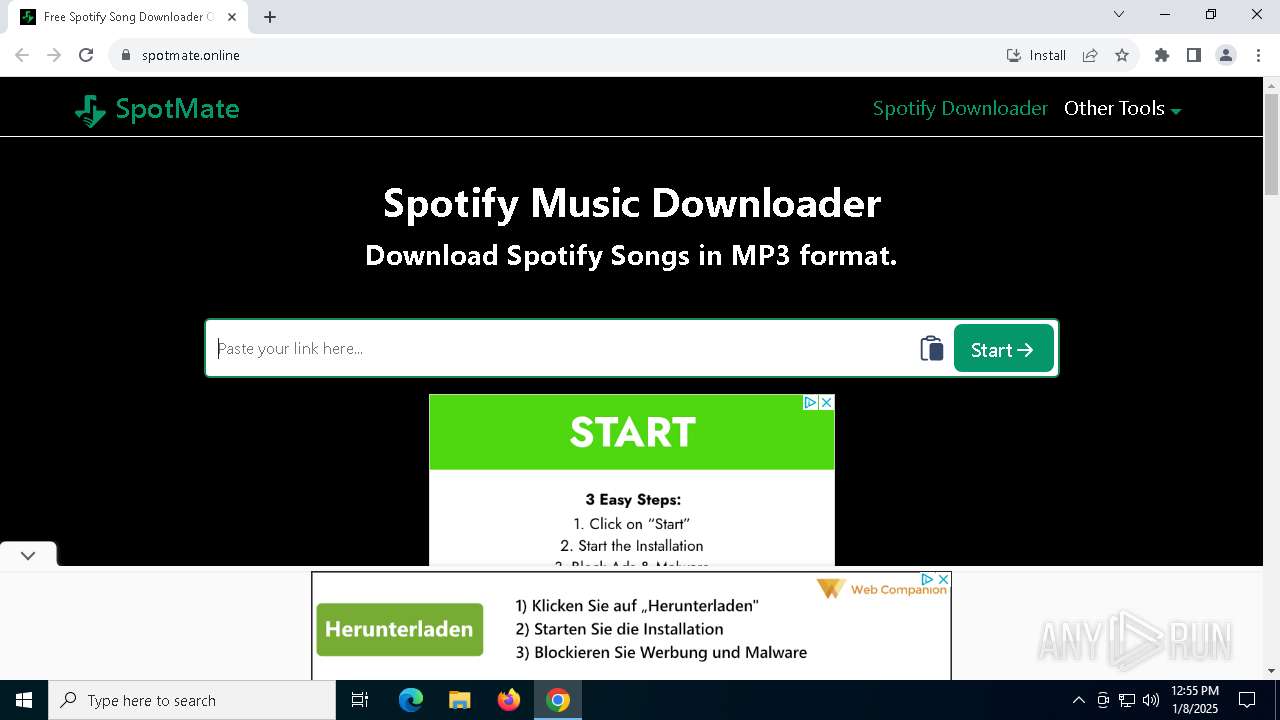Screen dimensions: 1280x720
Task: Click the taskbar search box
Action: [192, 700]
